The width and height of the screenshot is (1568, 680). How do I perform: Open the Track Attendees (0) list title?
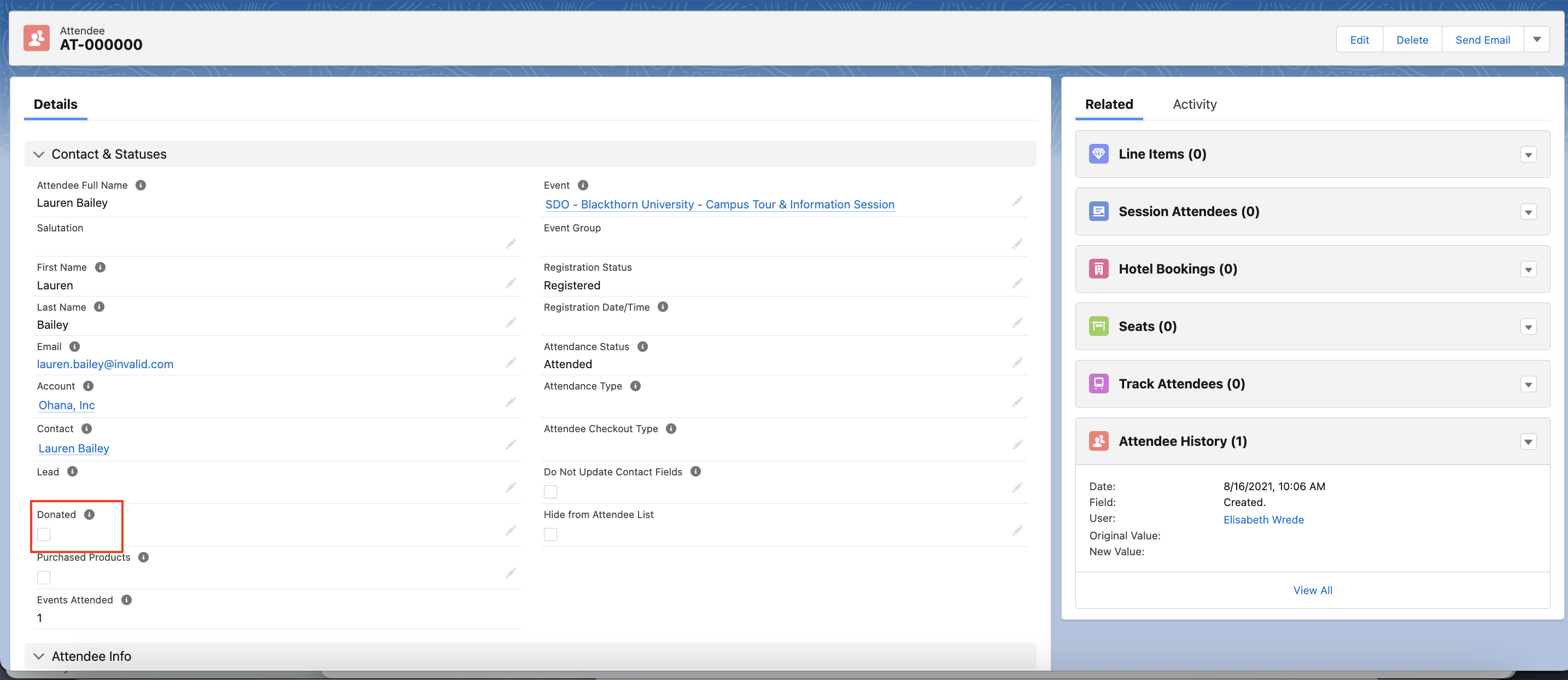1181,384
